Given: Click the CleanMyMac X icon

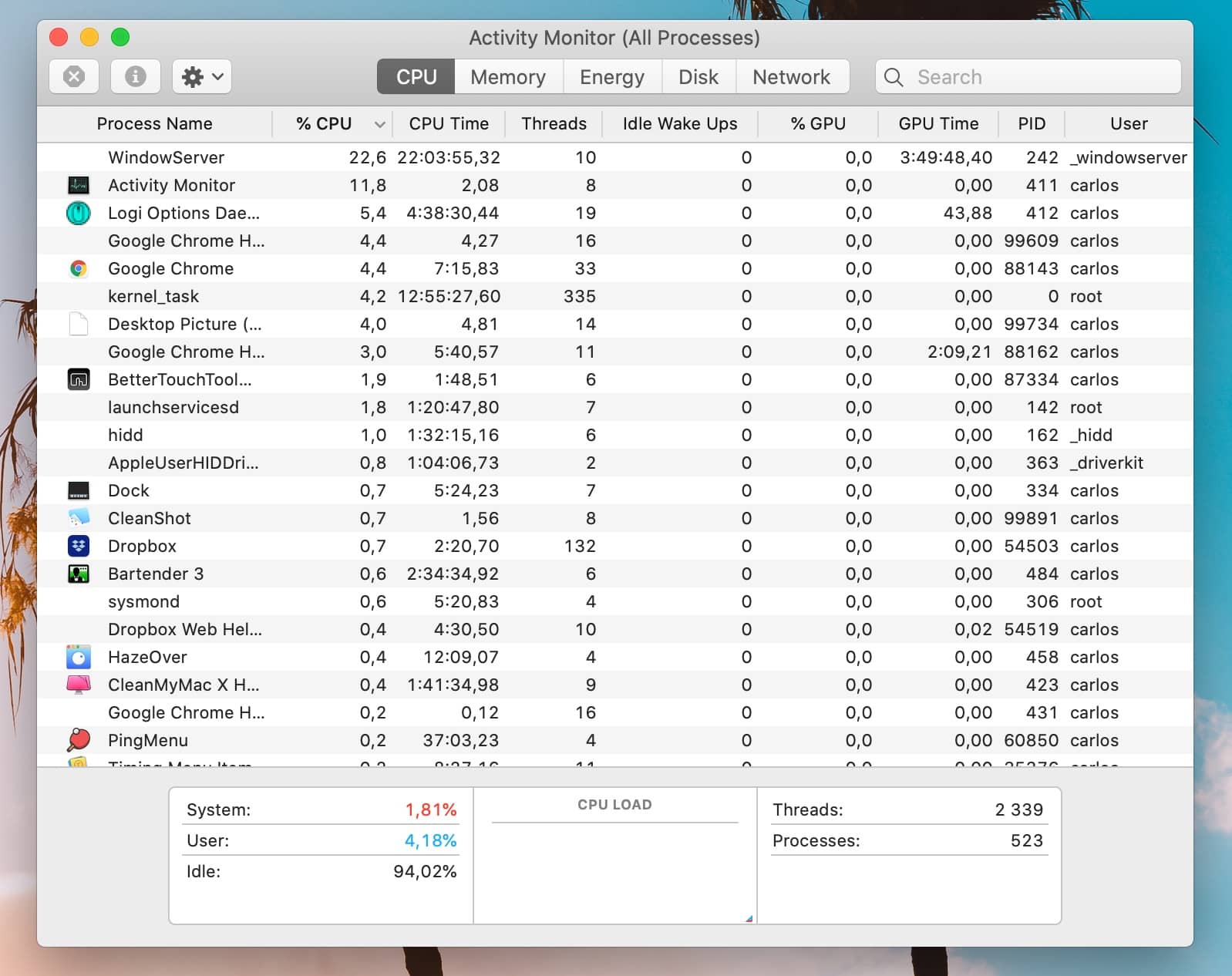Looking at the screenshot, I should (79, 685).
